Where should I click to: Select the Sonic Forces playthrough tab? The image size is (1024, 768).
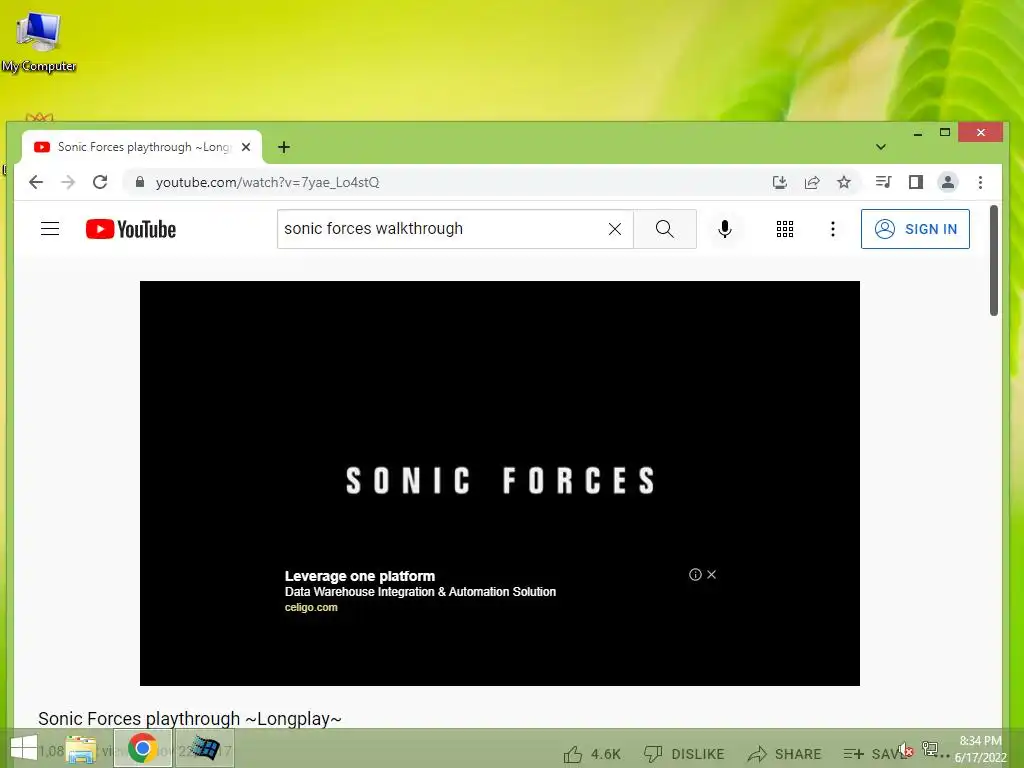click(x=142, y=147)
